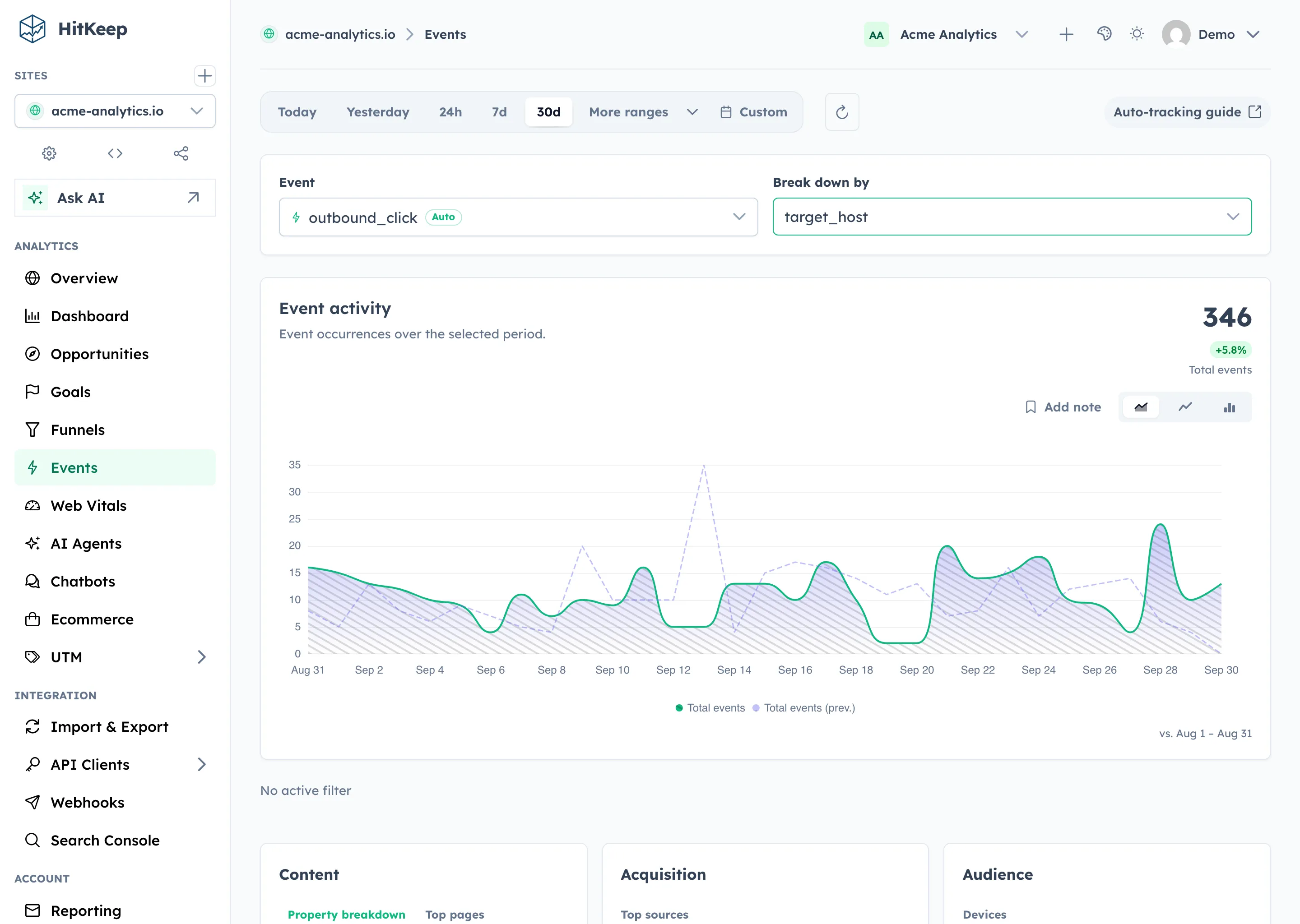Toggle Total events legend item
Viewport: 1300px width, 924px height.
[710, 708]
